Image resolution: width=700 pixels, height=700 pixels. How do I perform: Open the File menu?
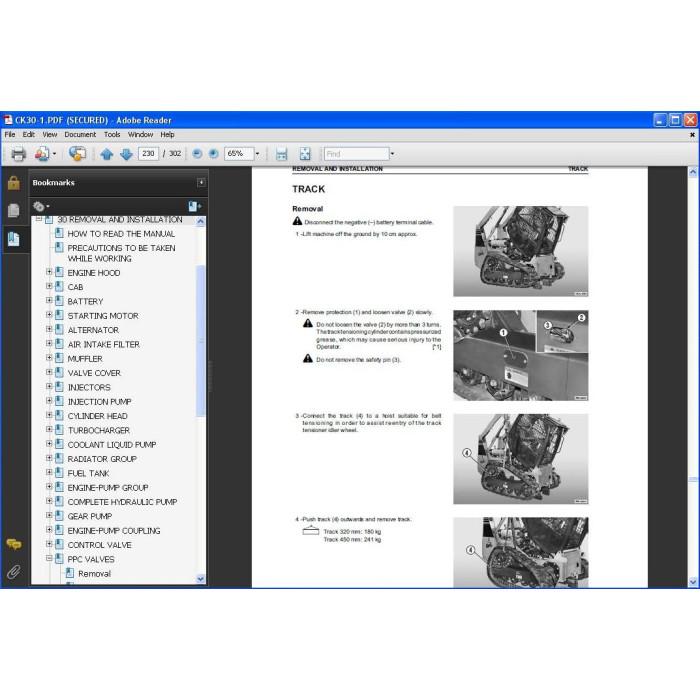10,134
